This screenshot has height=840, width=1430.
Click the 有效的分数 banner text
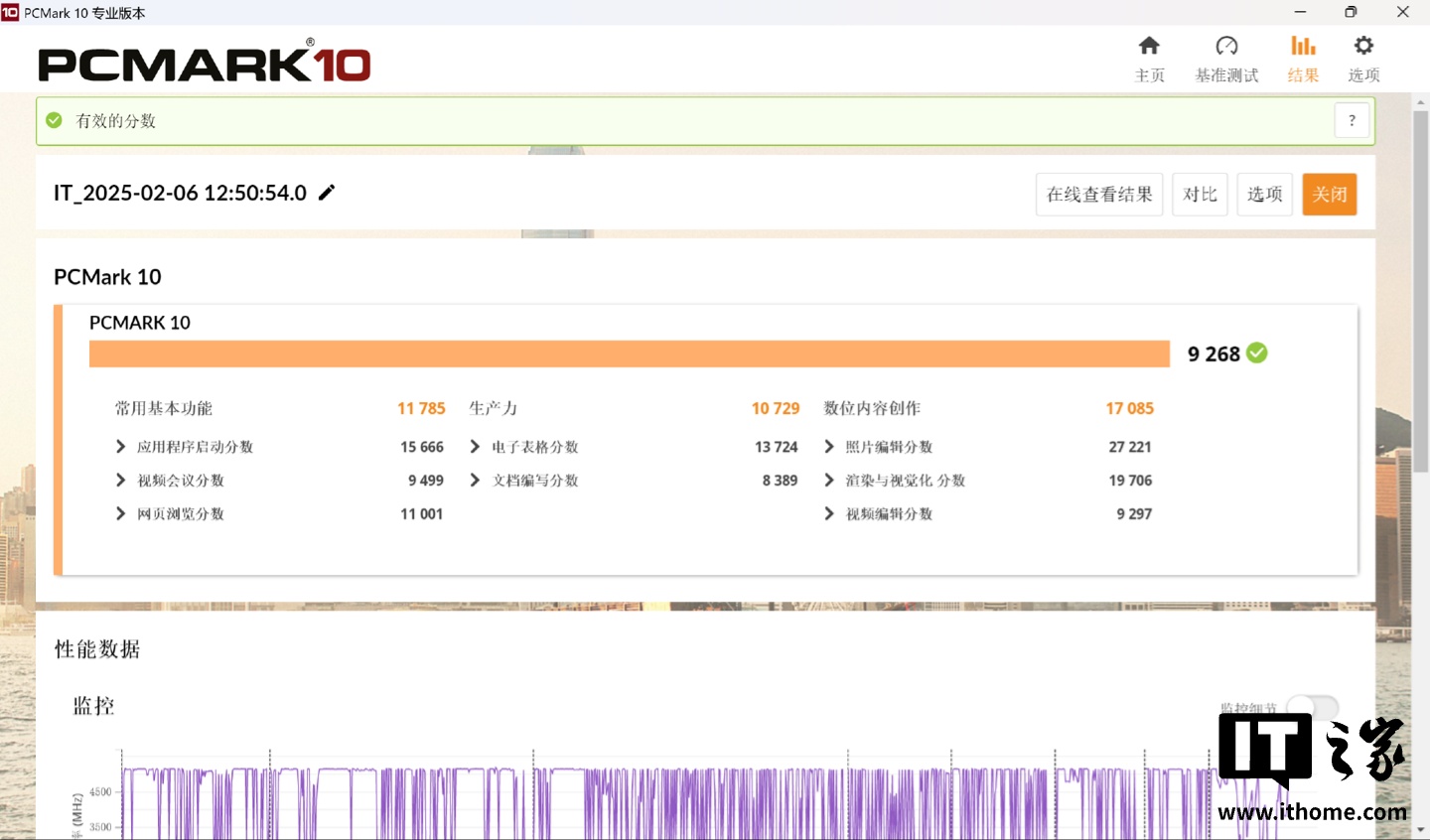tap(116, 120)
